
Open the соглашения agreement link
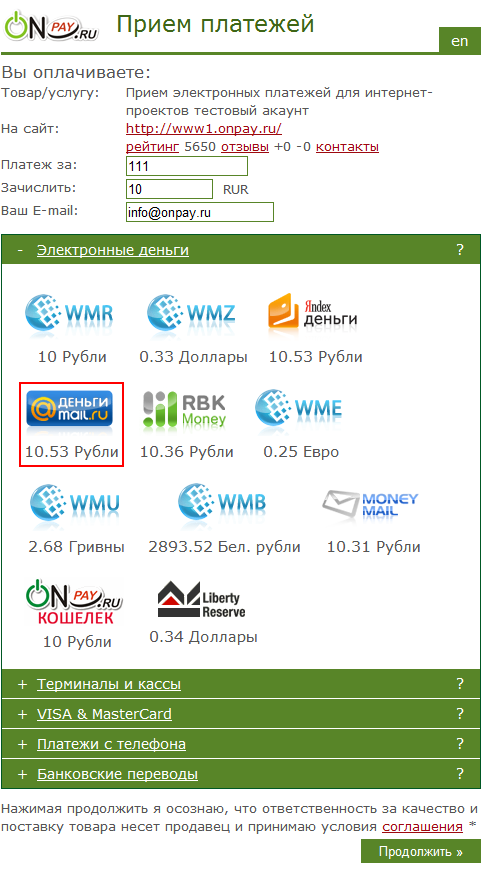point(423,827)
